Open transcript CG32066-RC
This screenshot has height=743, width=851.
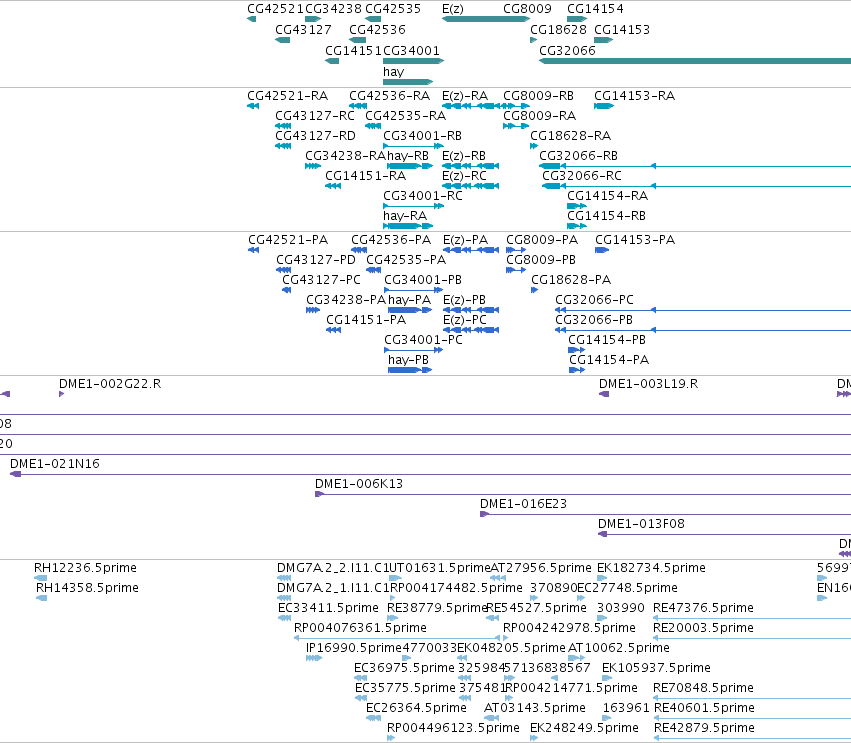[x=582, y=176]
